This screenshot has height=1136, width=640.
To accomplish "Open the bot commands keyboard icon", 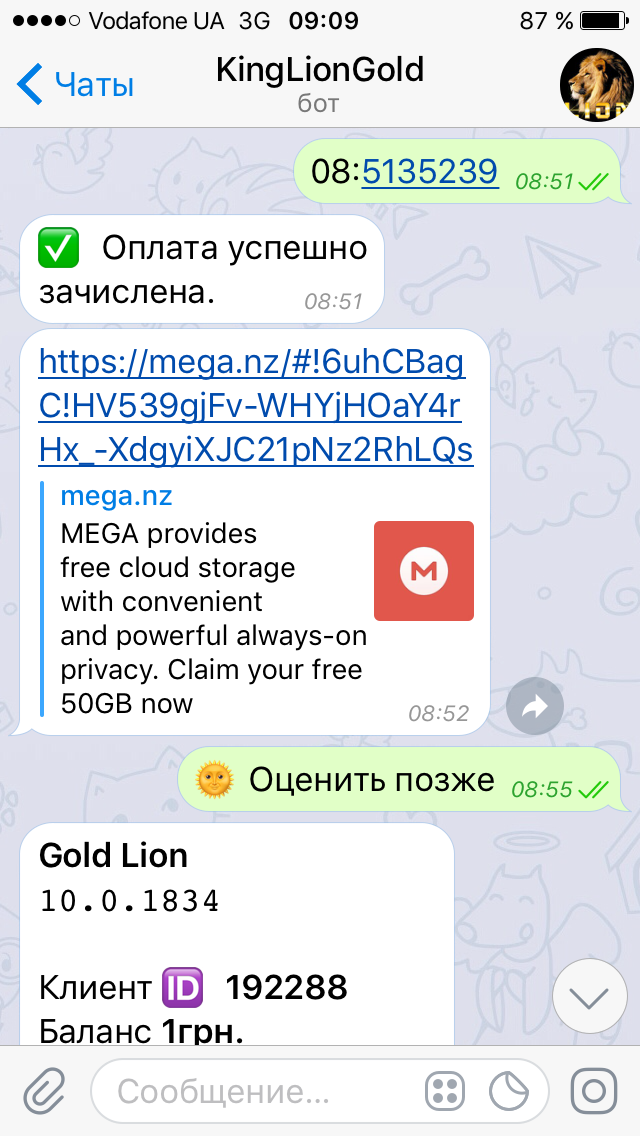I will [x=444, y=1090].
